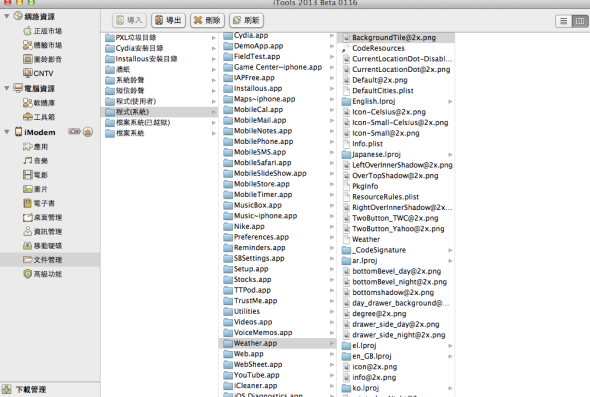Go to 應用 apps section
590x397 pixels.
35,146
